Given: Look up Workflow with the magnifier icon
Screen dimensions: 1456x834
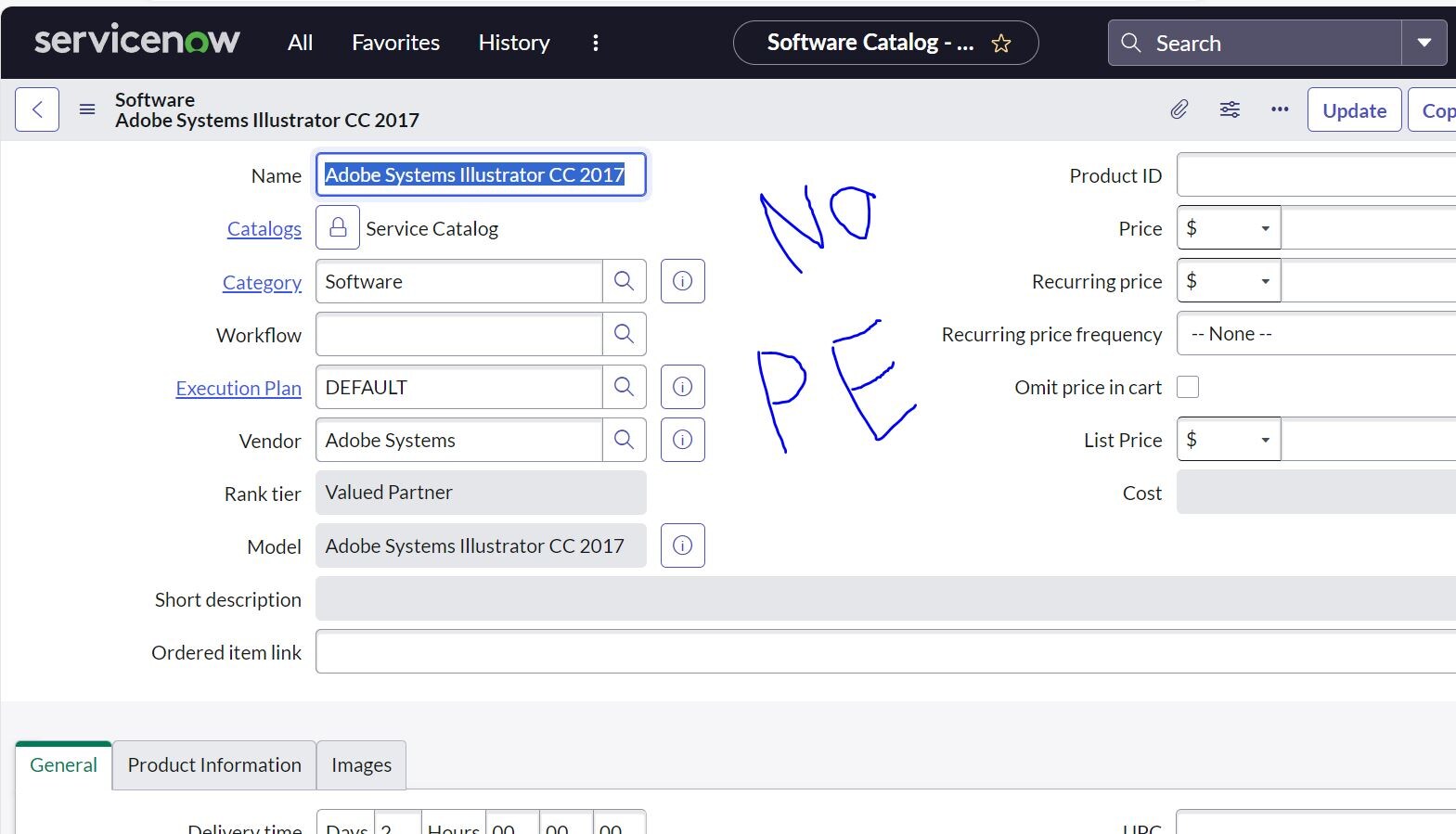Looking at the screenshot, I should pos(625,334).
